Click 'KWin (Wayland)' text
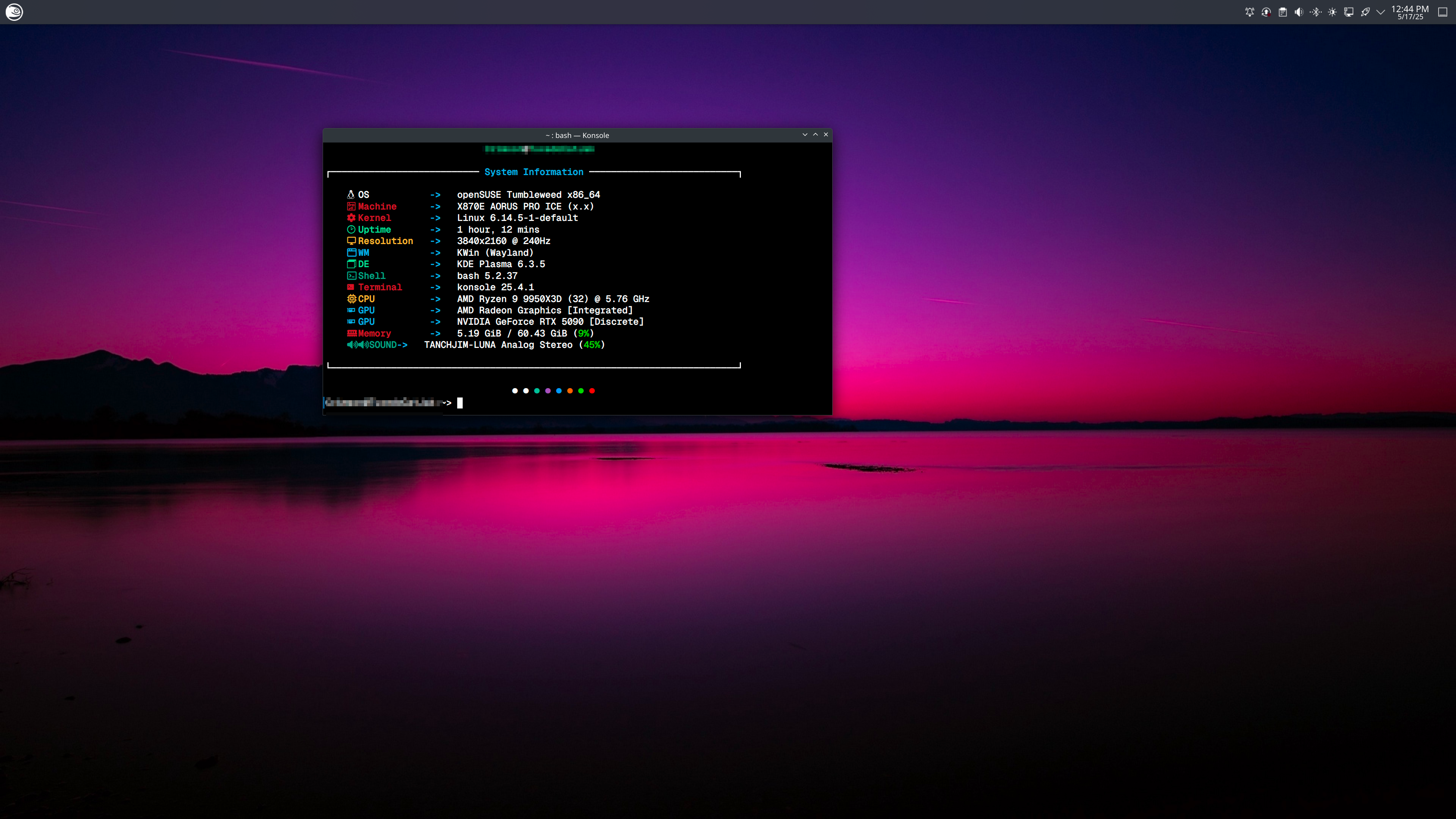This screenshot has width=1456, height=819. 495,252
